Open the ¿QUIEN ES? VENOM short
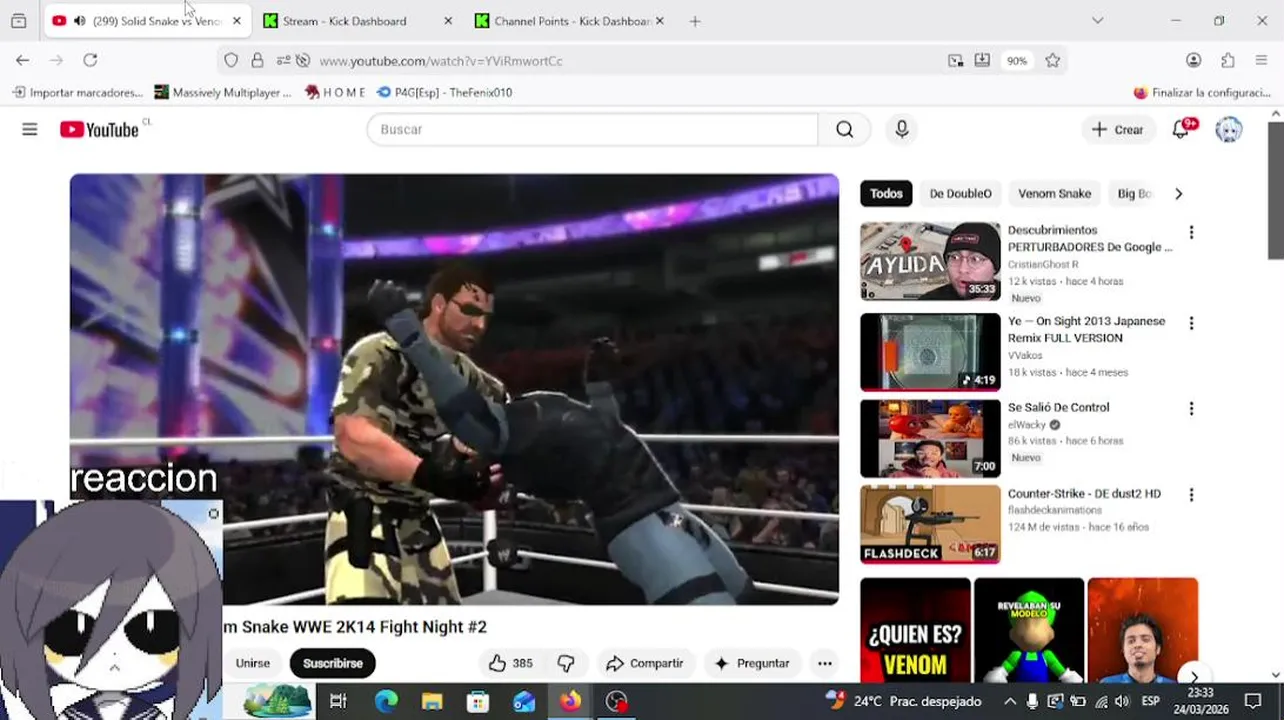The width and height of the screenshot is (1284, 720). point(915,630)
